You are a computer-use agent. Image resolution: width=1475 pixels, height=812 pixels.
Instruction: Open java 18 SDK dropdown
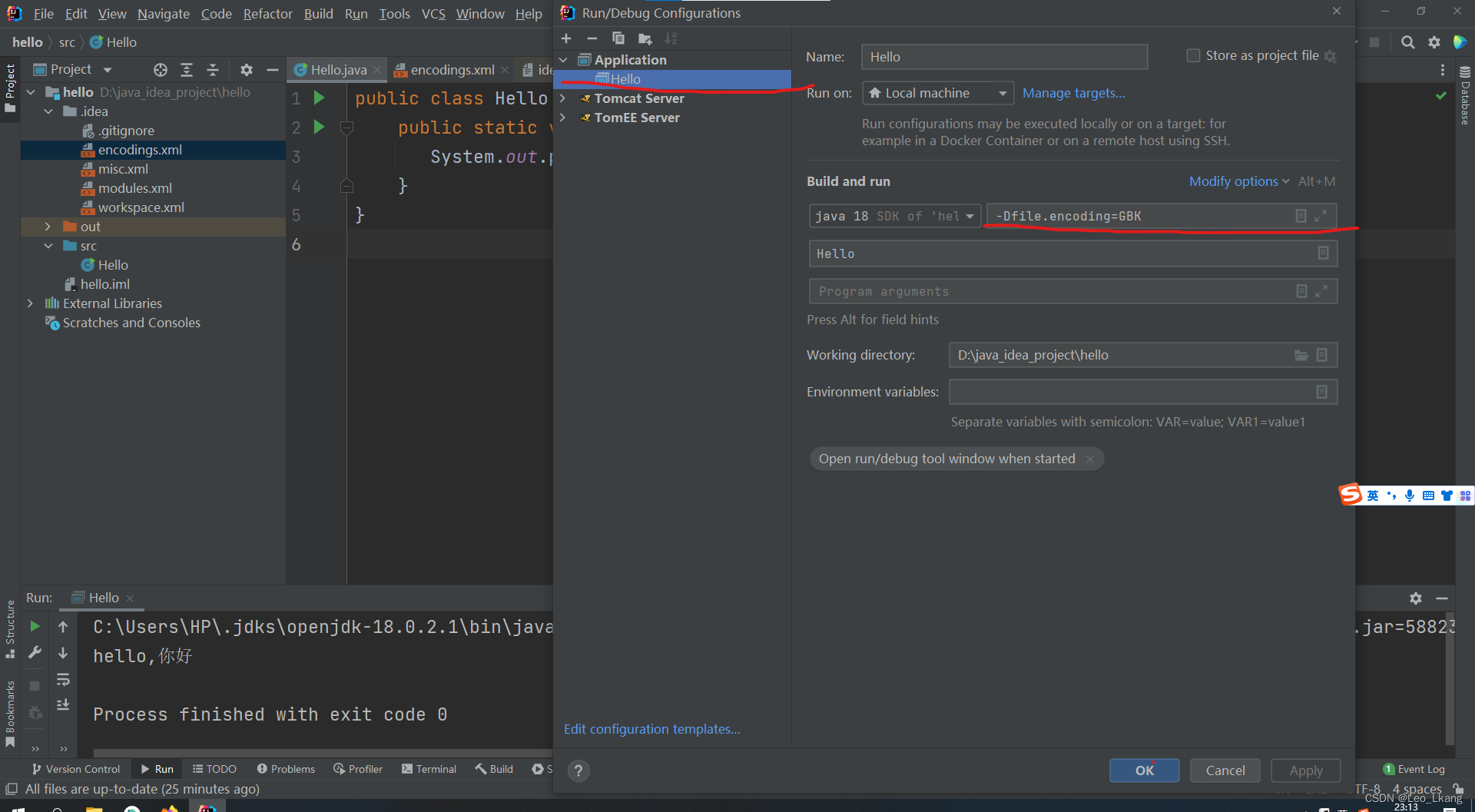[894, 216]
